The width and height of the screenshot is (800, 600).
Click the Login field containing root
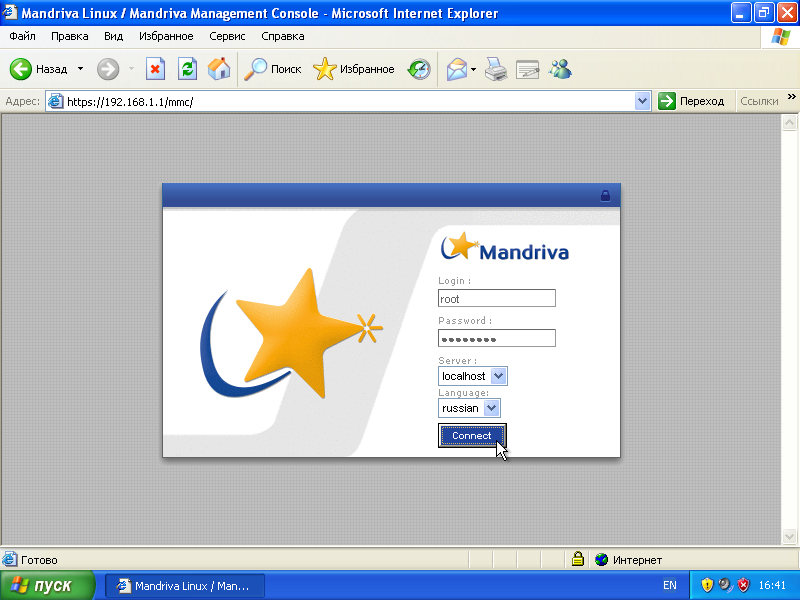(x=496, y=298)
